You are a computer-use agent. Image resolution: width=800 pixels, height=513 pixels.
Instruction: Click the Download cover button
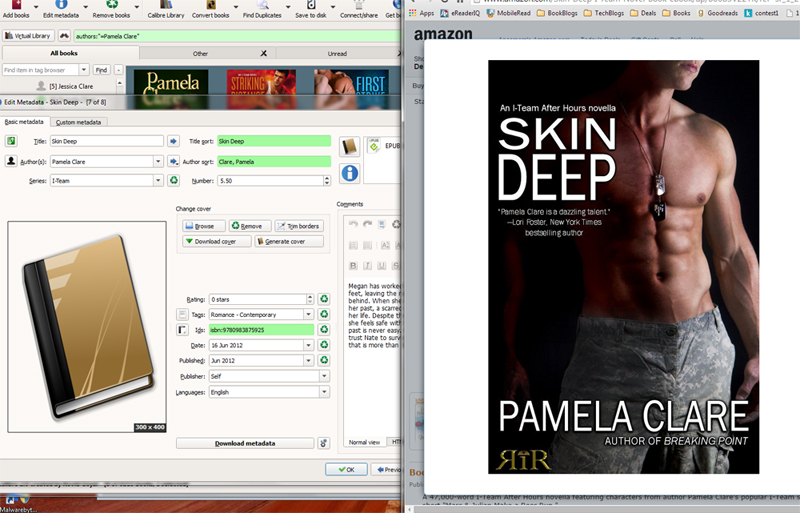(215, 241)
